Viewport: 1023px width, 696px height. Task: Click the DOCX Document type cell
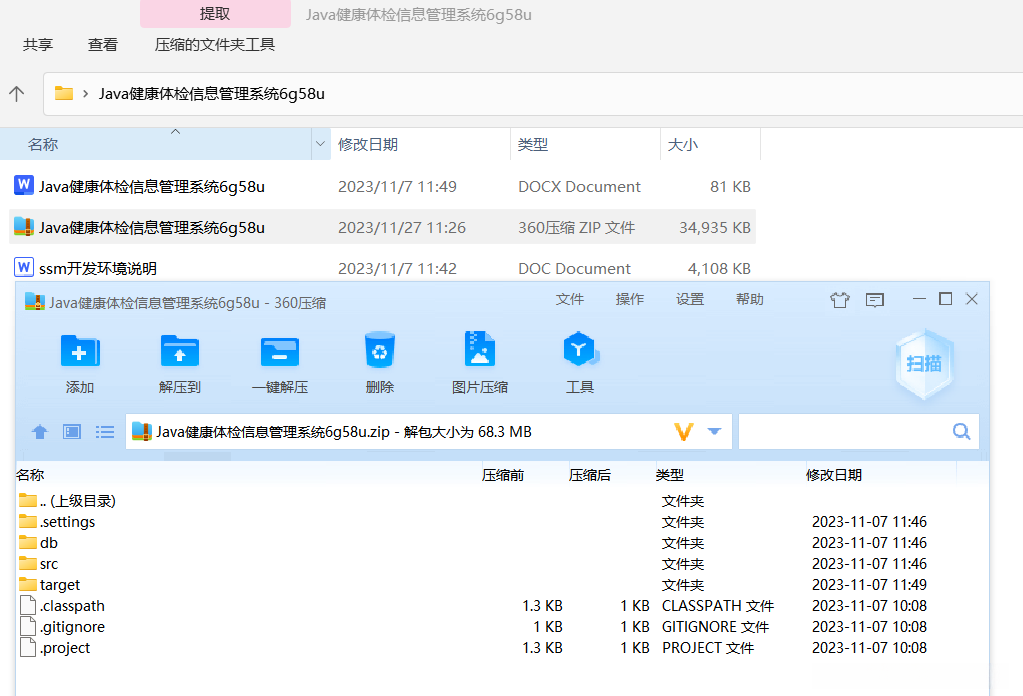point(579,187)
